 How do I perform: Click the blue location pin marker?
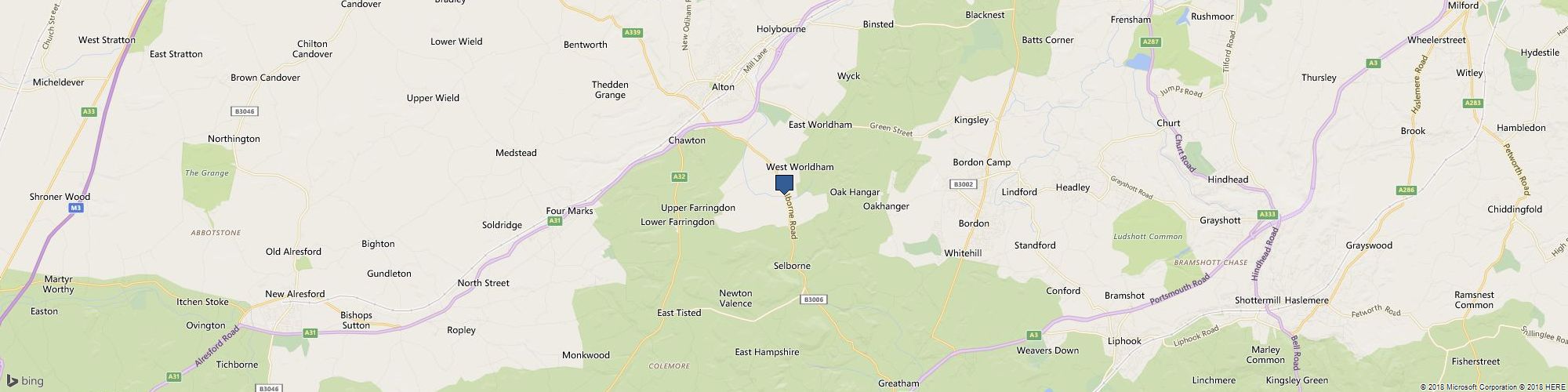click(784, 184)
